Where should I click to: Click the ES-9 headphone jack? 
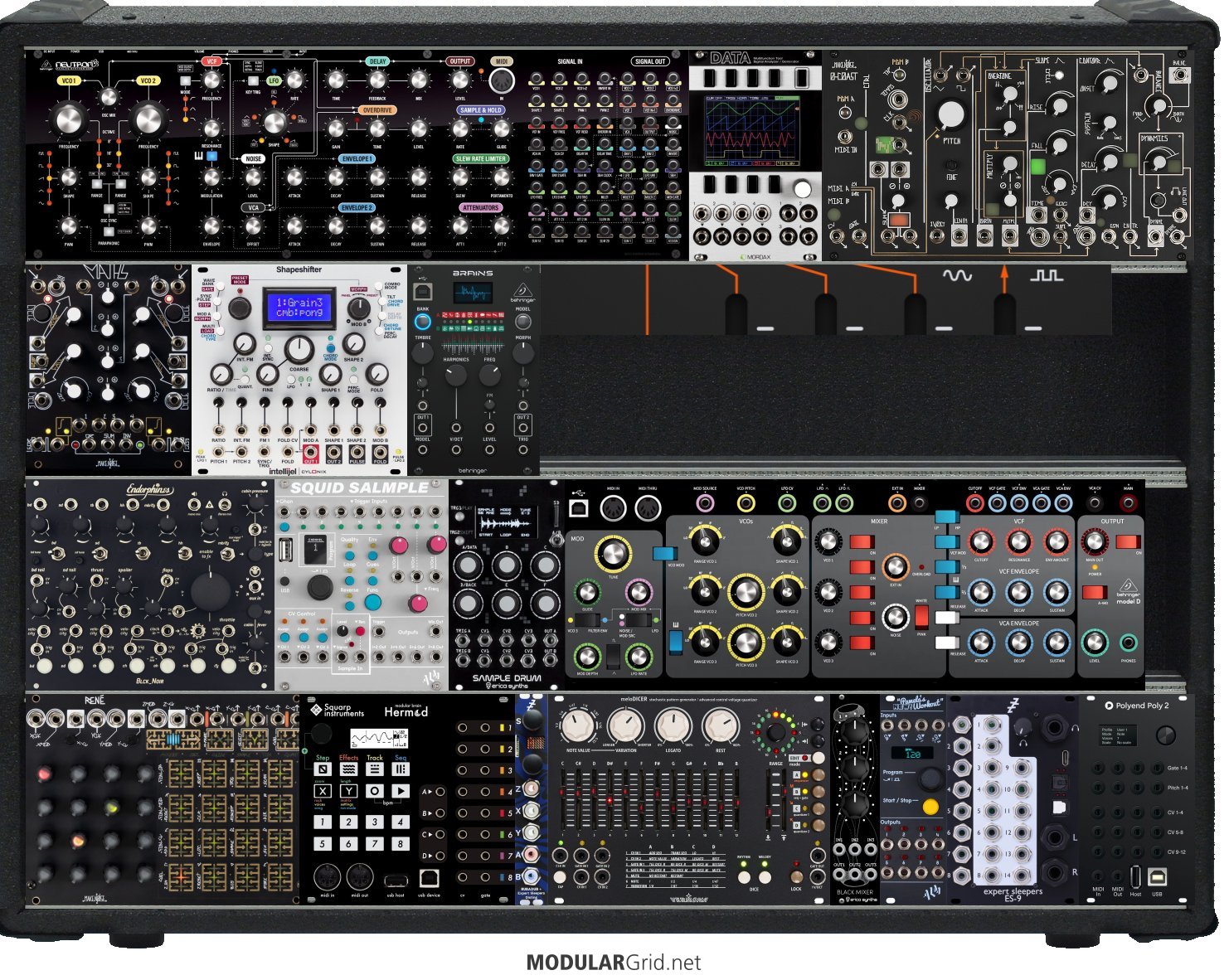1057,728
